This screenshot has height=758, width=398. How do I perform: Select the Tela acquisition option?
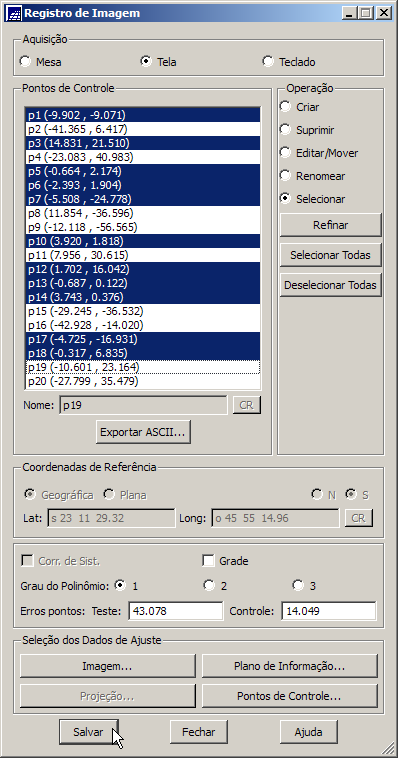(146, 62)
